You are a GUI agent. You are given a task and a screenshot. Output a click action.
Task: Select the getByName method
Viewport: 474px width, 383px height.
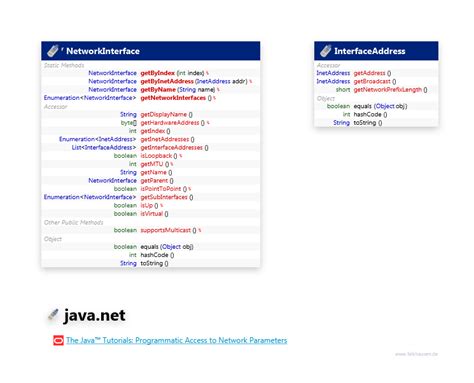158,90
